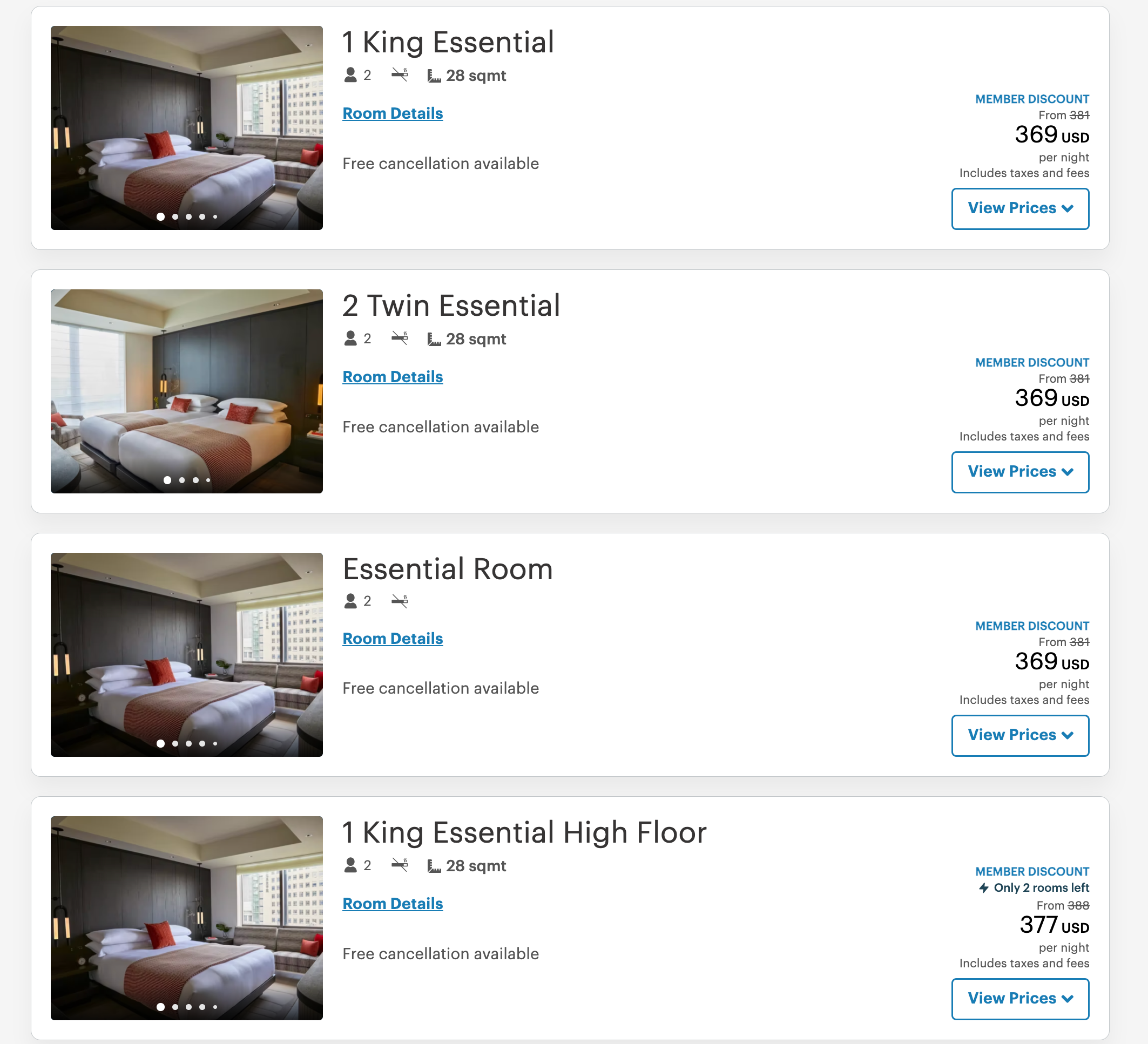This screenshot has width=1148, height=1044.
Task: Click room size icon for 1 King Essential
Action: pyautogui.click(x=434, y=76)
